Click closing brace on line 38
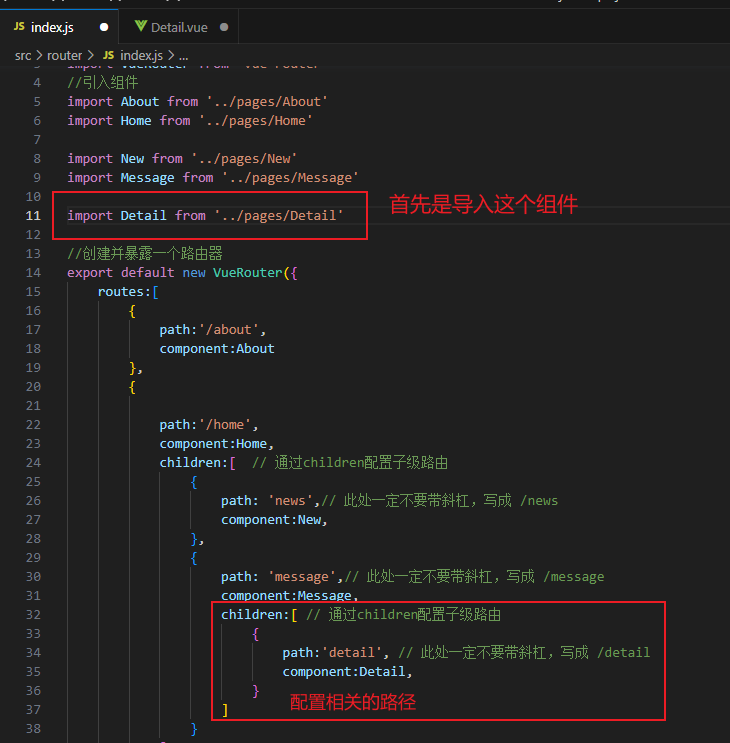730x743 pixels. point(194,729)
